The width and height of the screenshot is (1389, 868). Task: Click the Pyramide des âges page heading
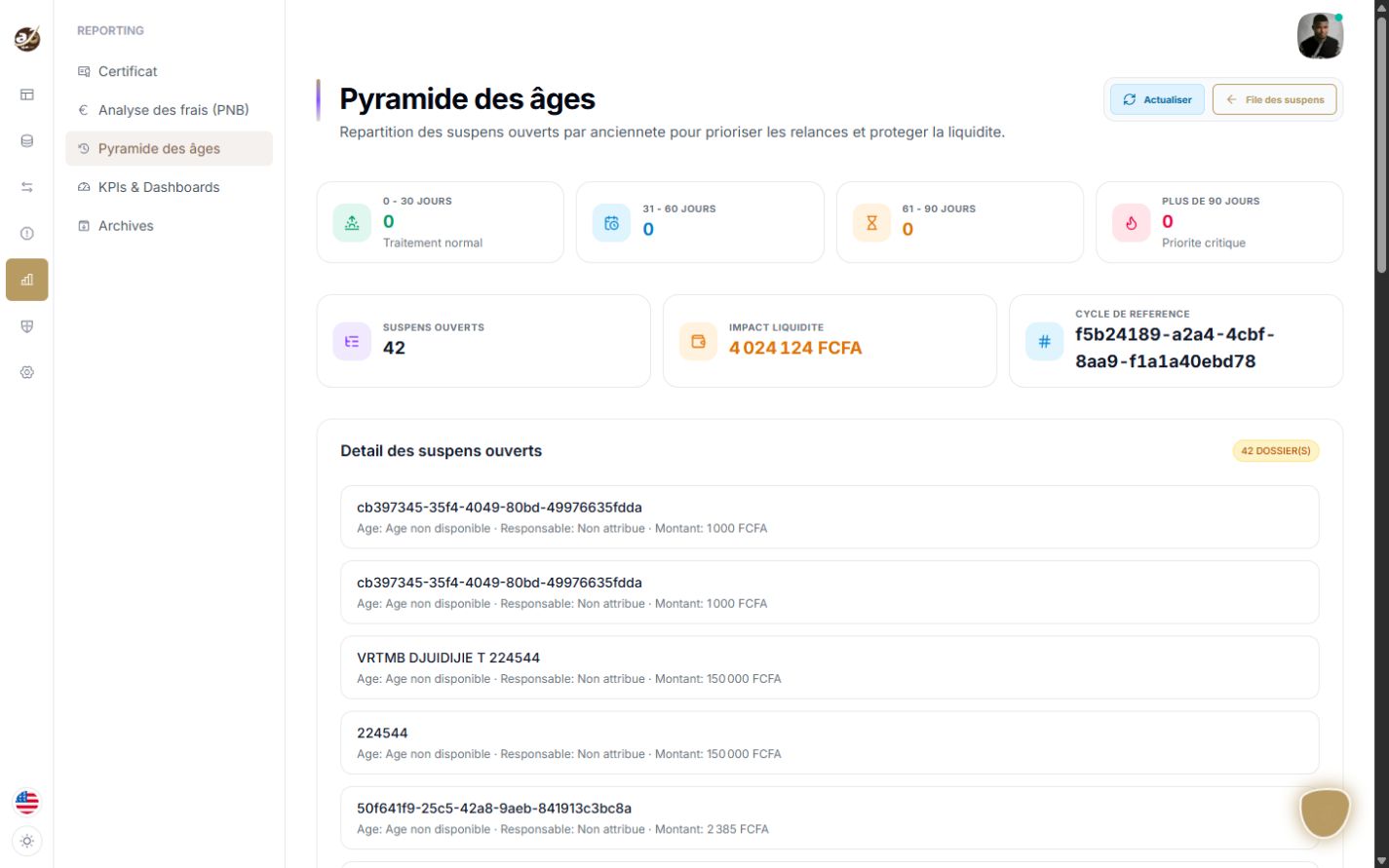pos(467,98)
